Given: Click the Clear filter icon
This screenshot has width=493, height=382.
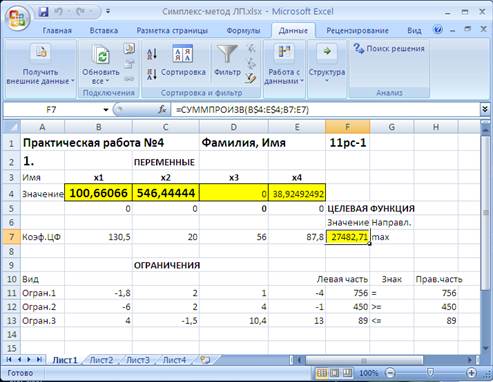Looking at the screenshot, I should tap(251, 49).
